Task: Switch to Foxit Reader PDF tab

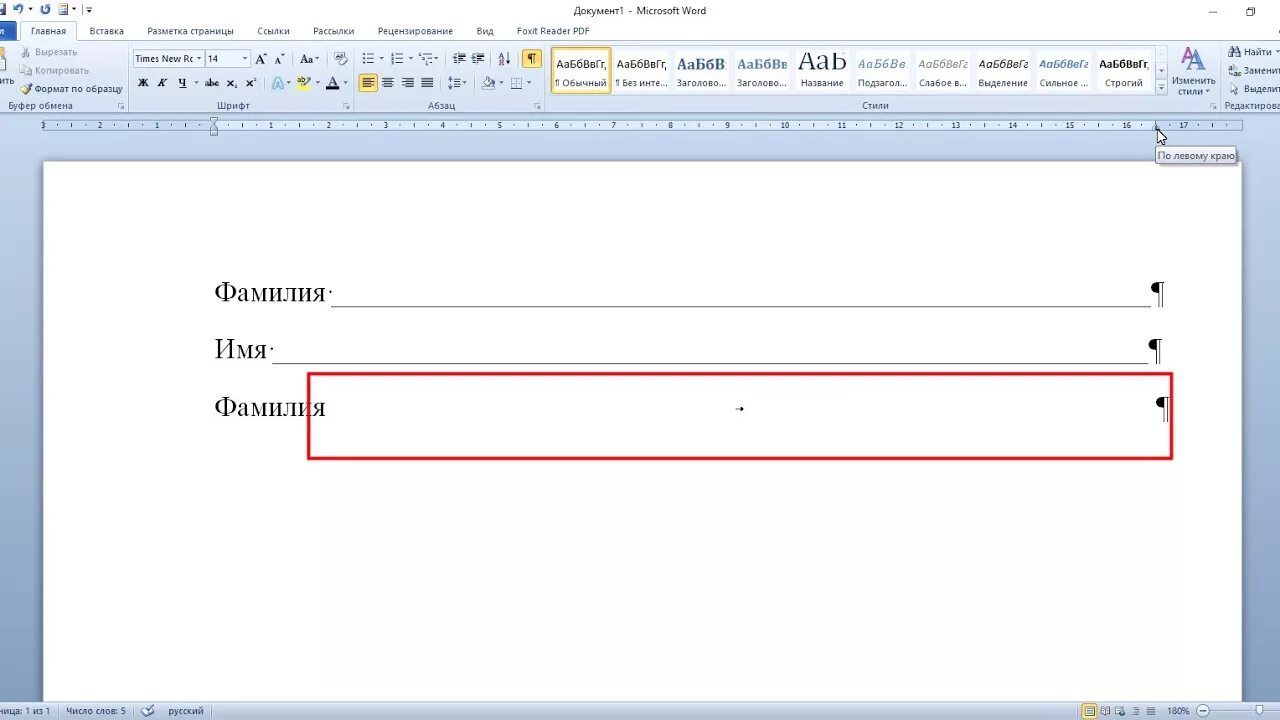Action: (x=553, y=31)
